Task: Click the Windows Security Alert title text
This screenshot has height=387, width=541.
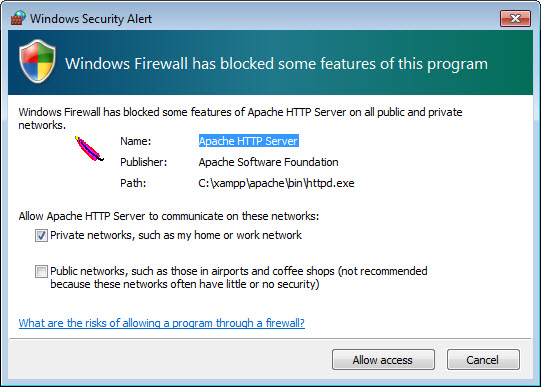Action: 91,19
